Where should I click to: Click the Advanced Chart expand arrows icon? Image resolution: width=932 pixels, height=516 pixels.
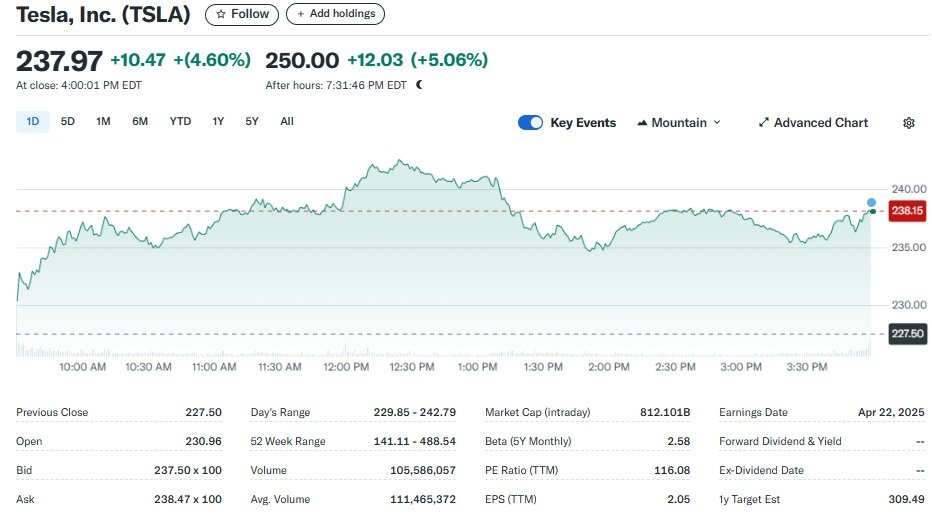coord(764,123)
